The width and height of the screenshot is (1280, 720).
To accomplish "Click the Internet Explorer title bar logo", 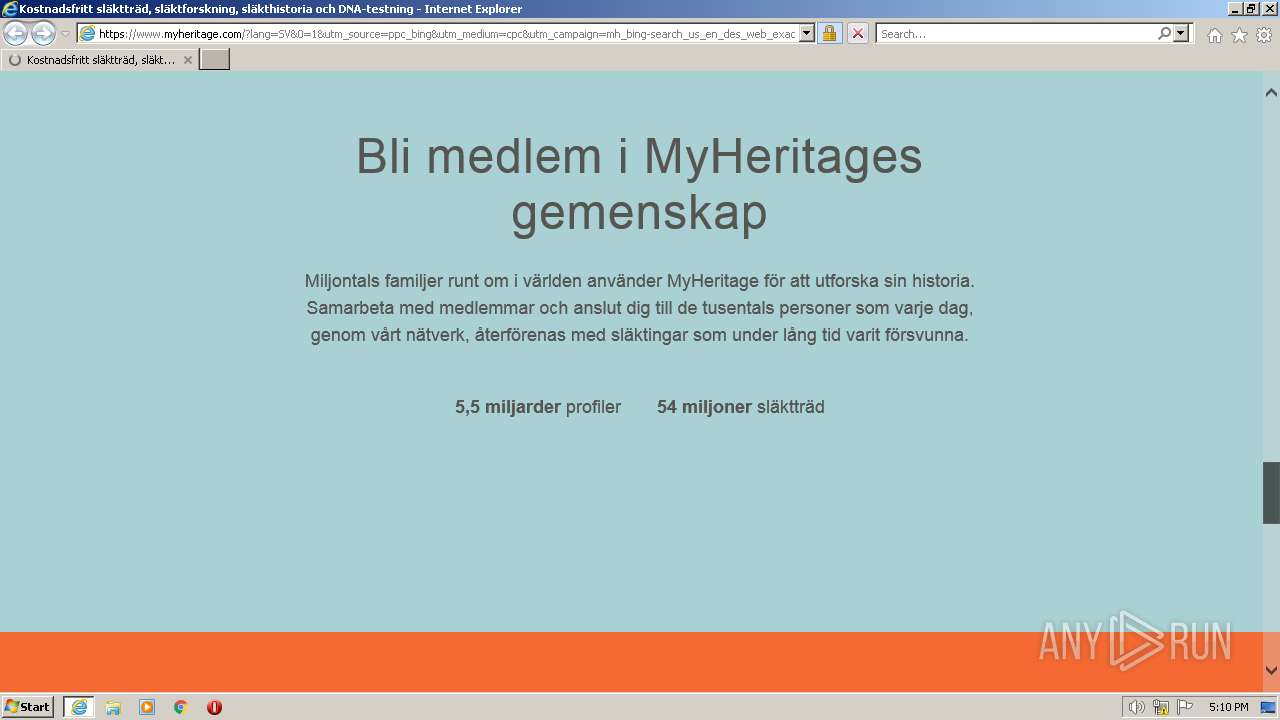I will [10, 9].
